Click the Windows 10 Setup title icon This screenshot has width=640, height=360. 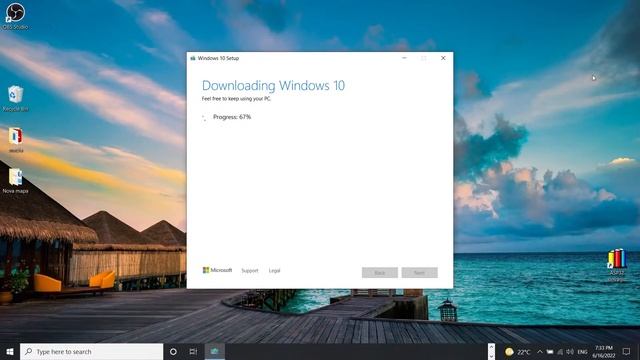(193, 58)
